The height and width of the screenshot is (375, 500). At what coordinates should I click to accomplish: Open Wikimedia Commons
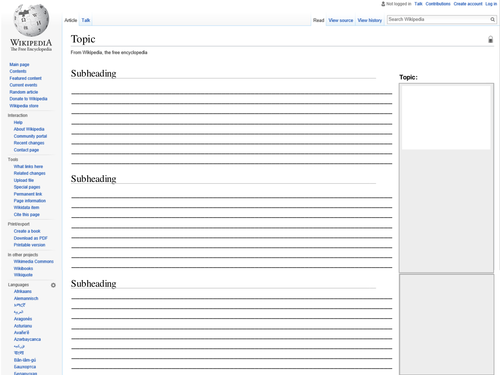(34, 262)
